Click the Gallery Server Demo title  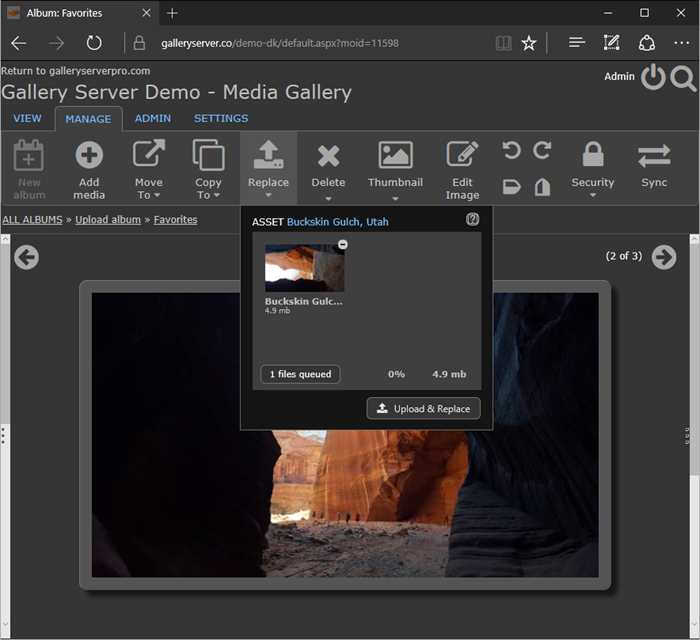pos(176,92)
